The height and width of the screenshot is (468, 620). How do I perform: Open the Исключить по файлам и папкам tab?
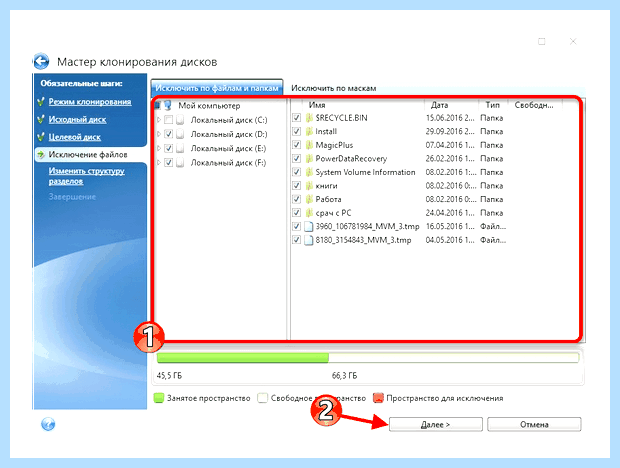[x=217, y=88]
